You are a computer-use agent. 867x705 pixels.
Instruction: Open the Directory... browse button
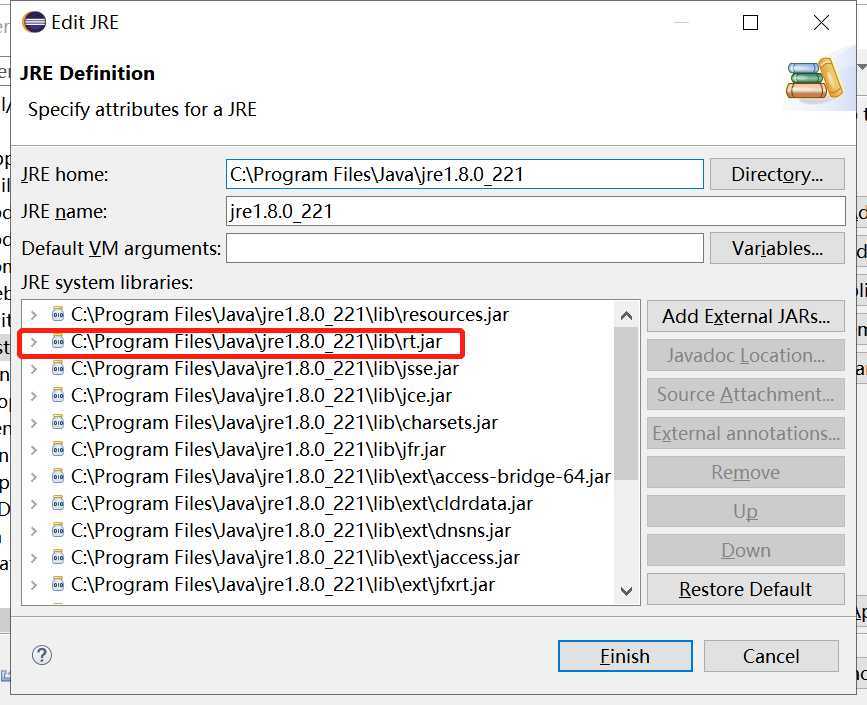777,174
